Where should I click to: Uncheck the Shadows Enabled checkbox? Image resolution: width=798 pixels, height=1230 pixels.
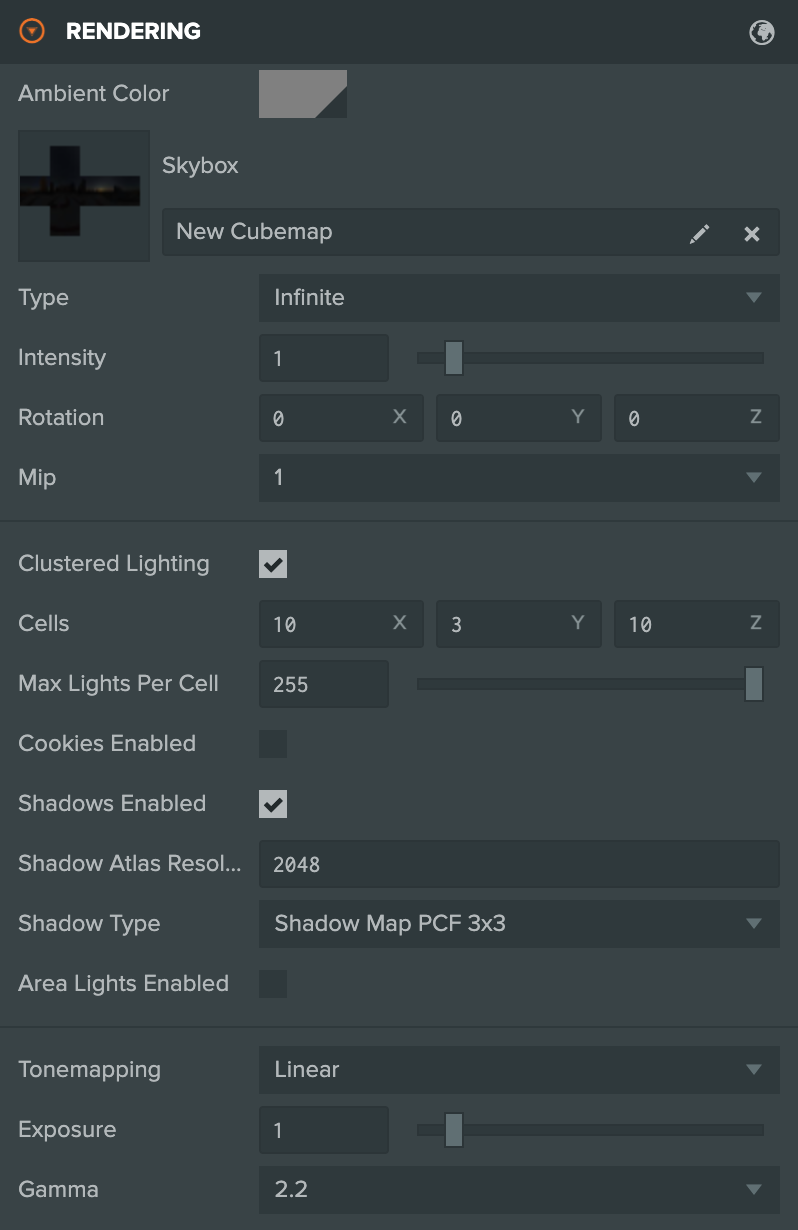[x=273, y=804]
